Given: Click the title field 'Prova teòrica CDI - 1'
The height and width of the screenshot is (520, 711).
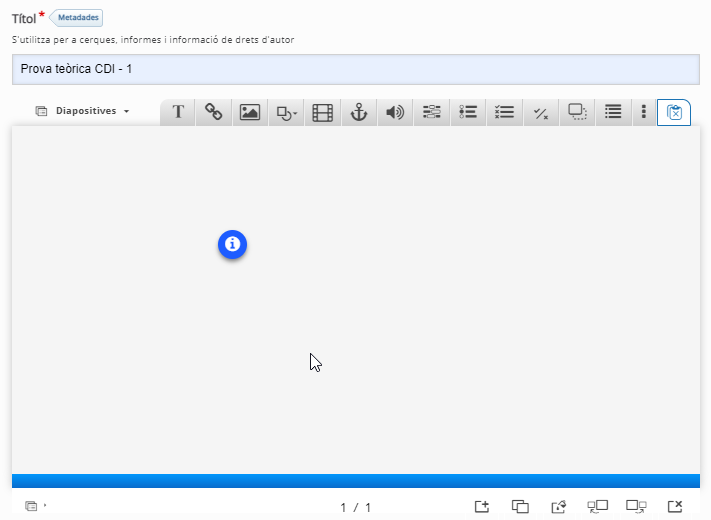Looking at the screenshot, I should click(x=356, y=69).
